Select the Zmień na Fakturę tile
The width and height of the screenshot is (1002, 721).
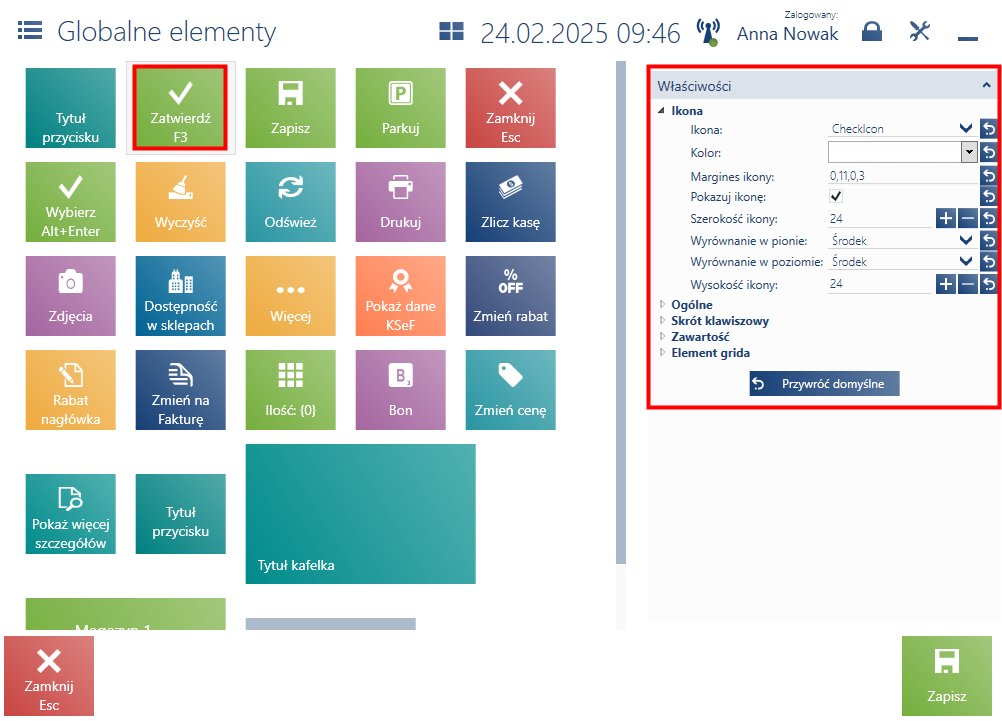tap(180, 390)
